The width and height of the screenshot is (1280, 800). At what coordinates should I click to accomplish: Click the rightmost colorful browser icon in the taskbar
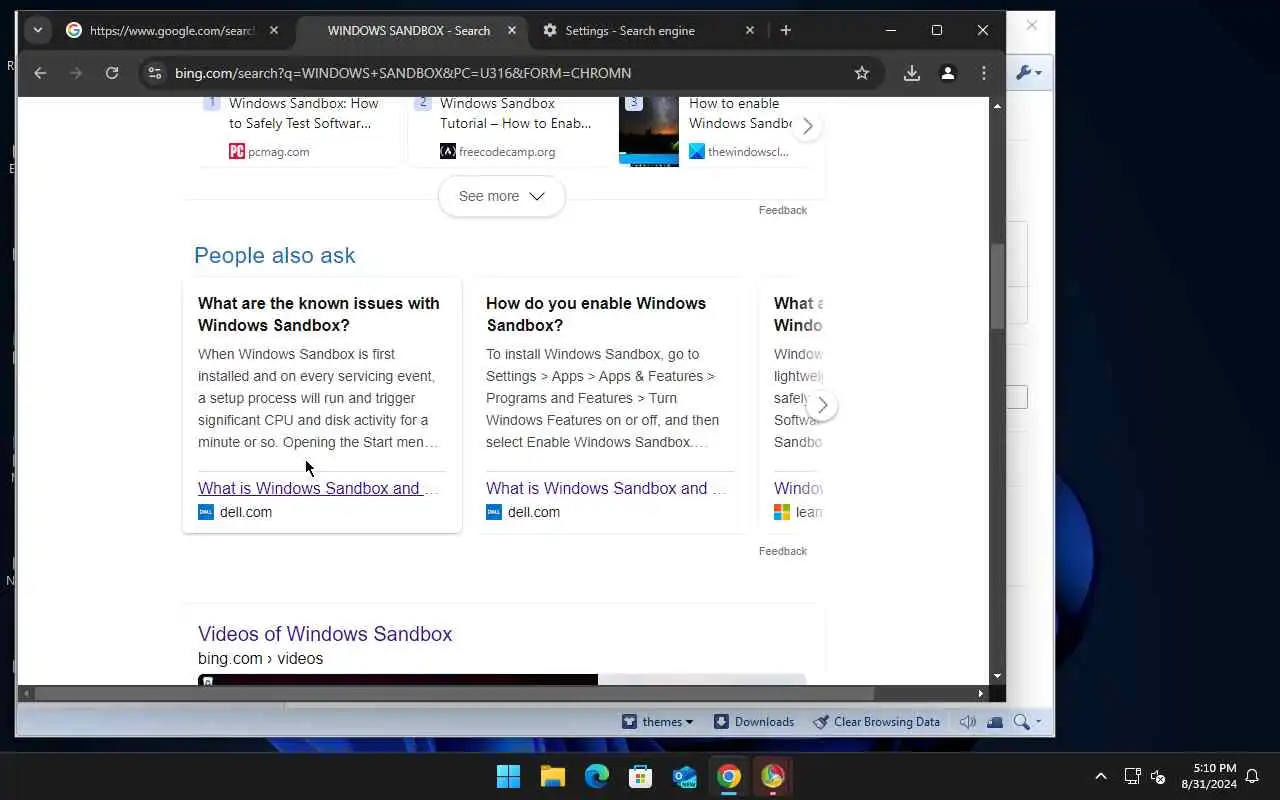pyautogui.click(x=773, y=776)
